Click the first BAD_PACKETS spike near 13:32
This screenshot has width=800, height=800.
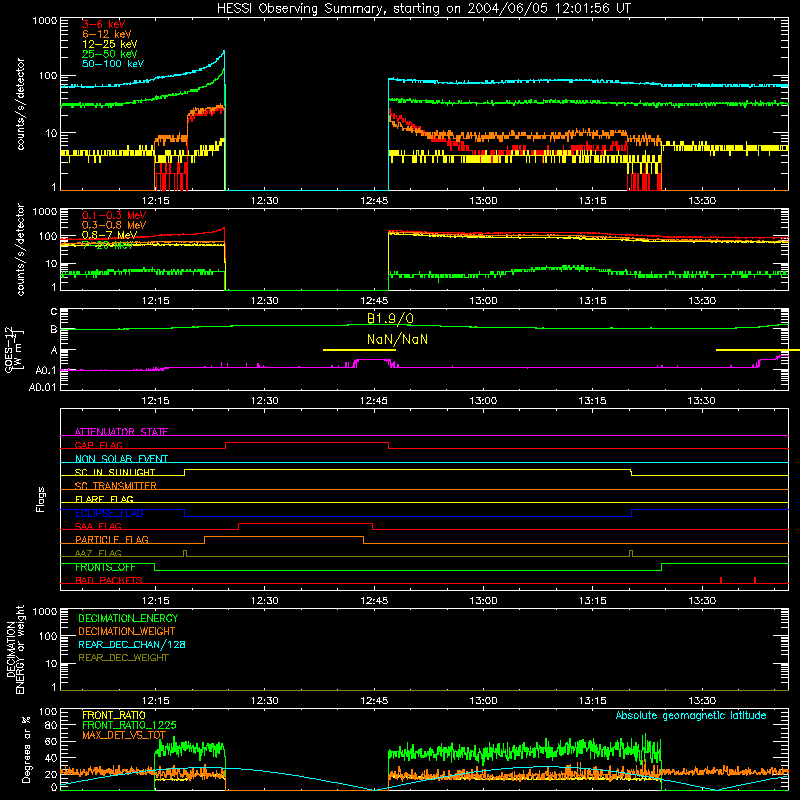tap(721, 580)
